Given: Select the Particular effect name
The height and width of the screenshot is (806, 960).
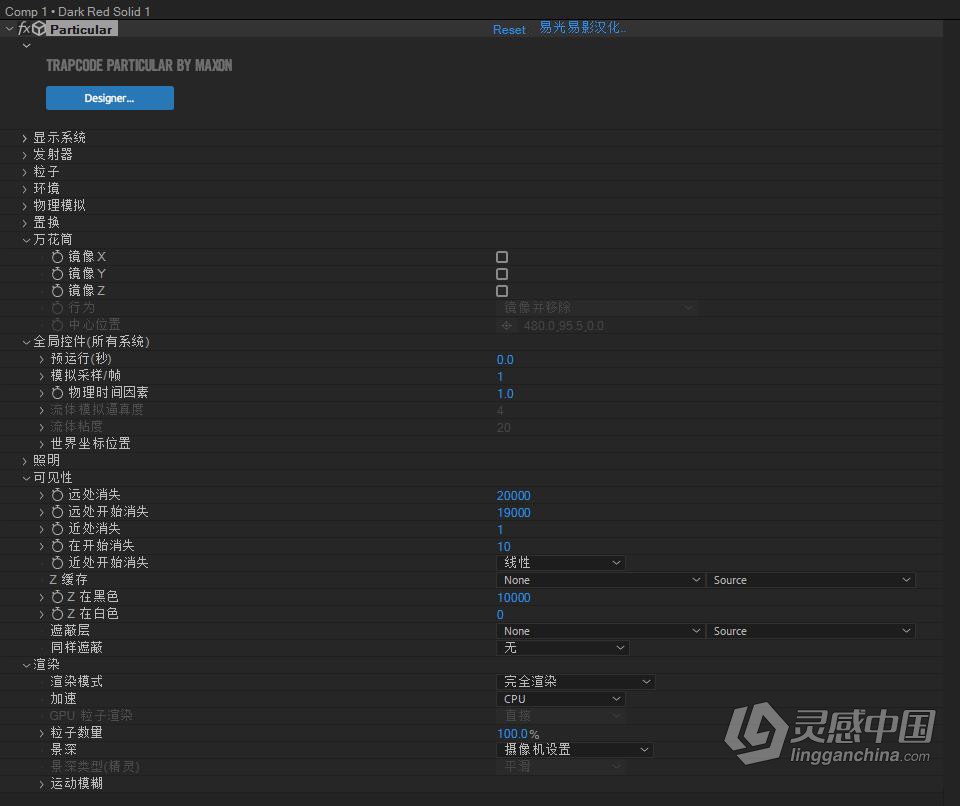Looking at the screenshot, I should point(81,29).
